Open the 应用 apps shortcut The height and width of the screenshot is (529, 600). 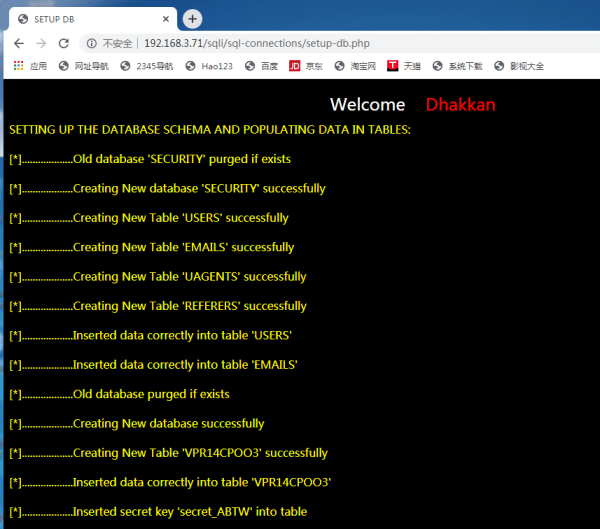coord(29,66)
